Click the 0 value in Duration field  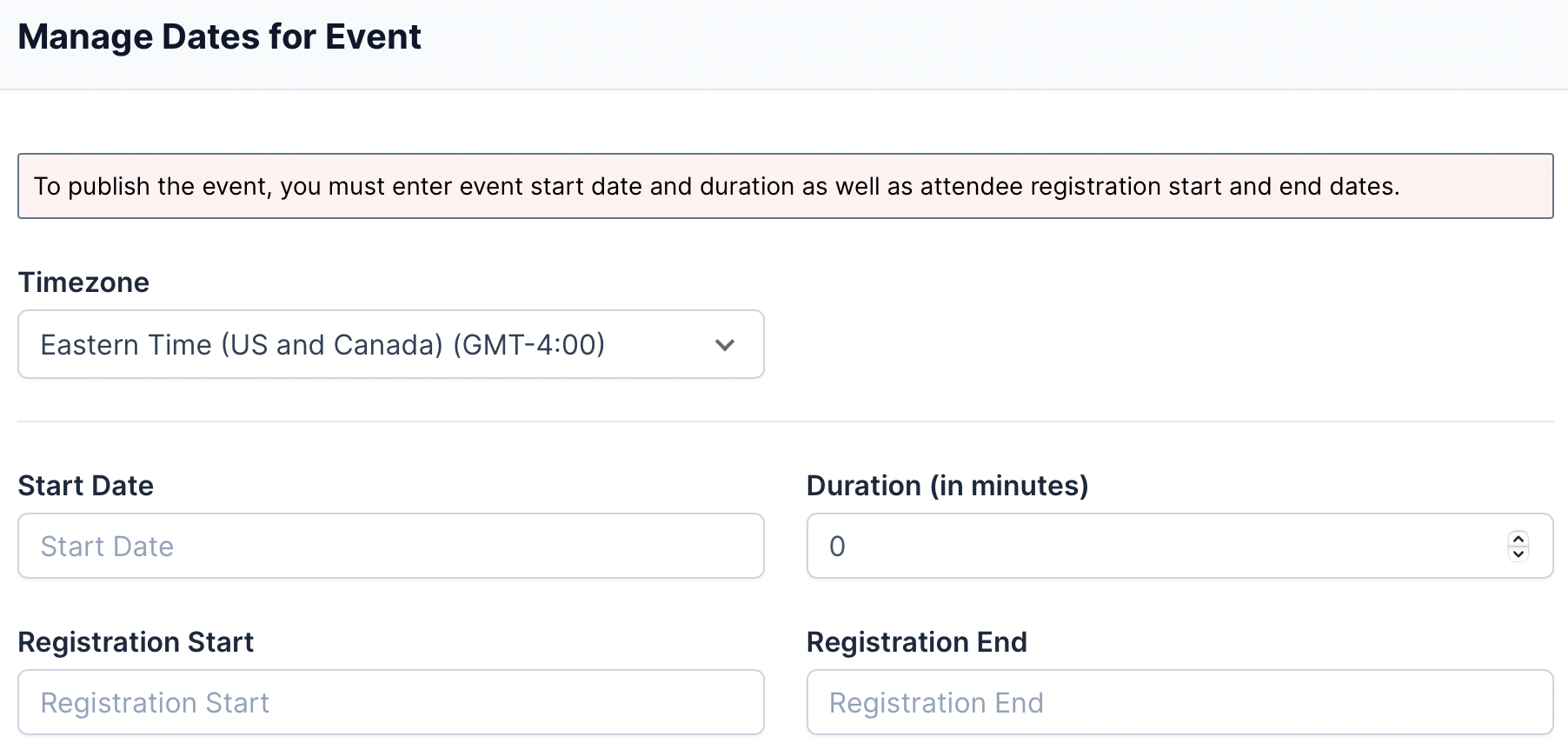[x=837, y=547]
